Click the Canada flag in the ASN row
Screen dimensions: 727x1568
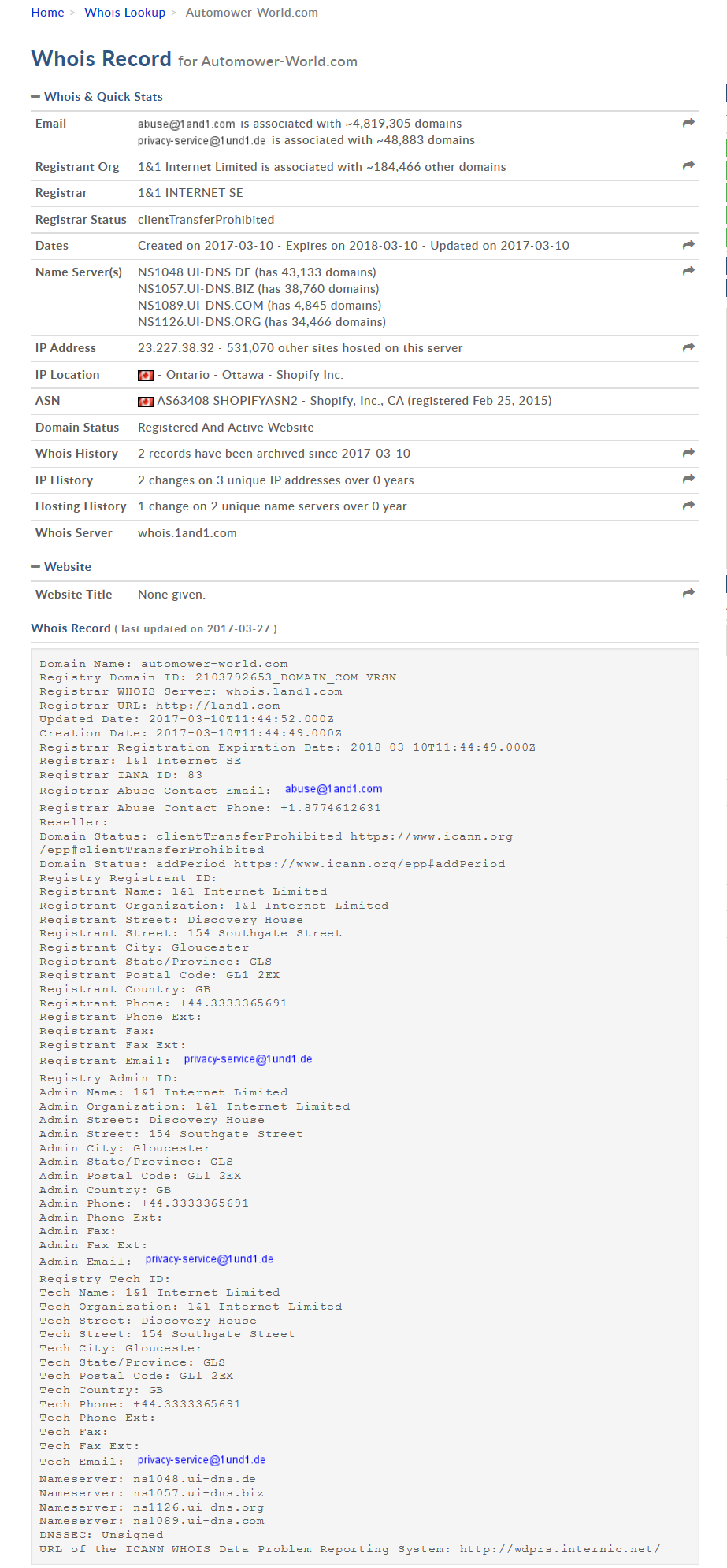coord(146,402)
